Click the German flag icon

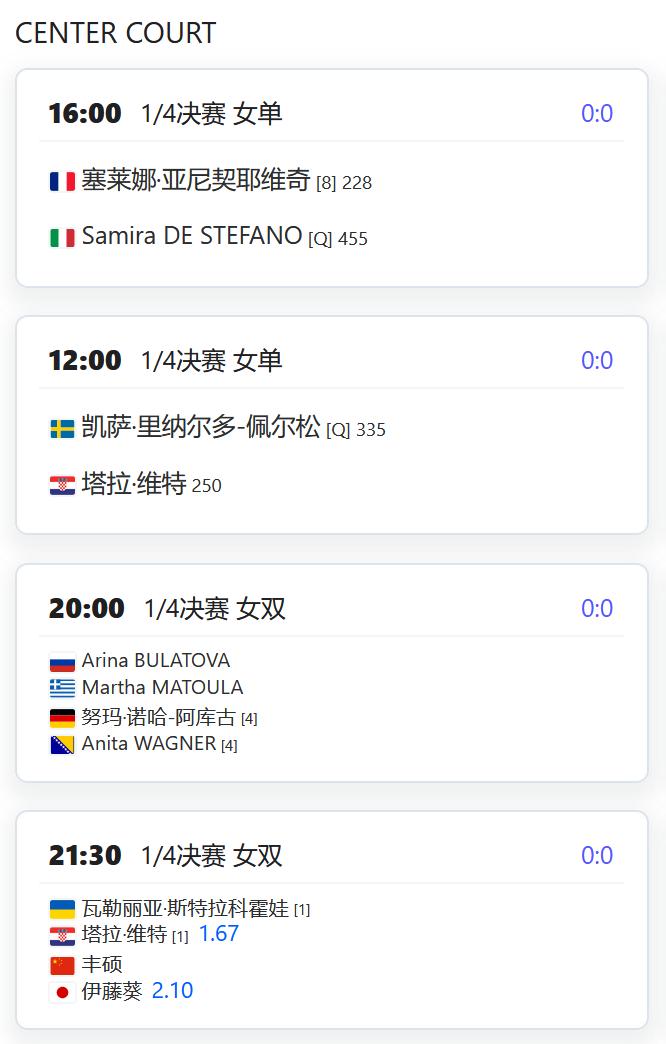[63, 718]
